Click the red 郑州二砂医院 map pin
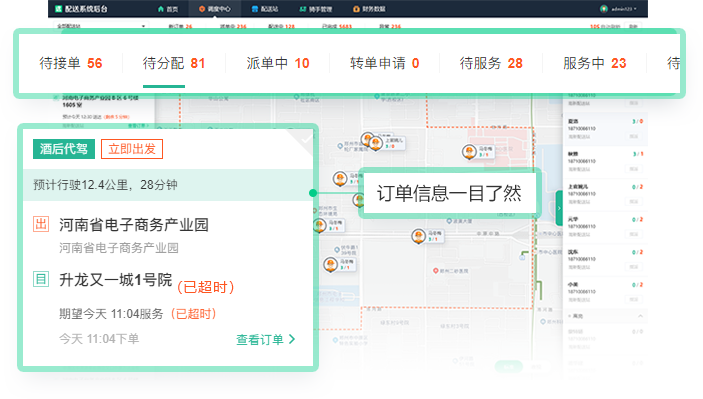 (435, 271)
